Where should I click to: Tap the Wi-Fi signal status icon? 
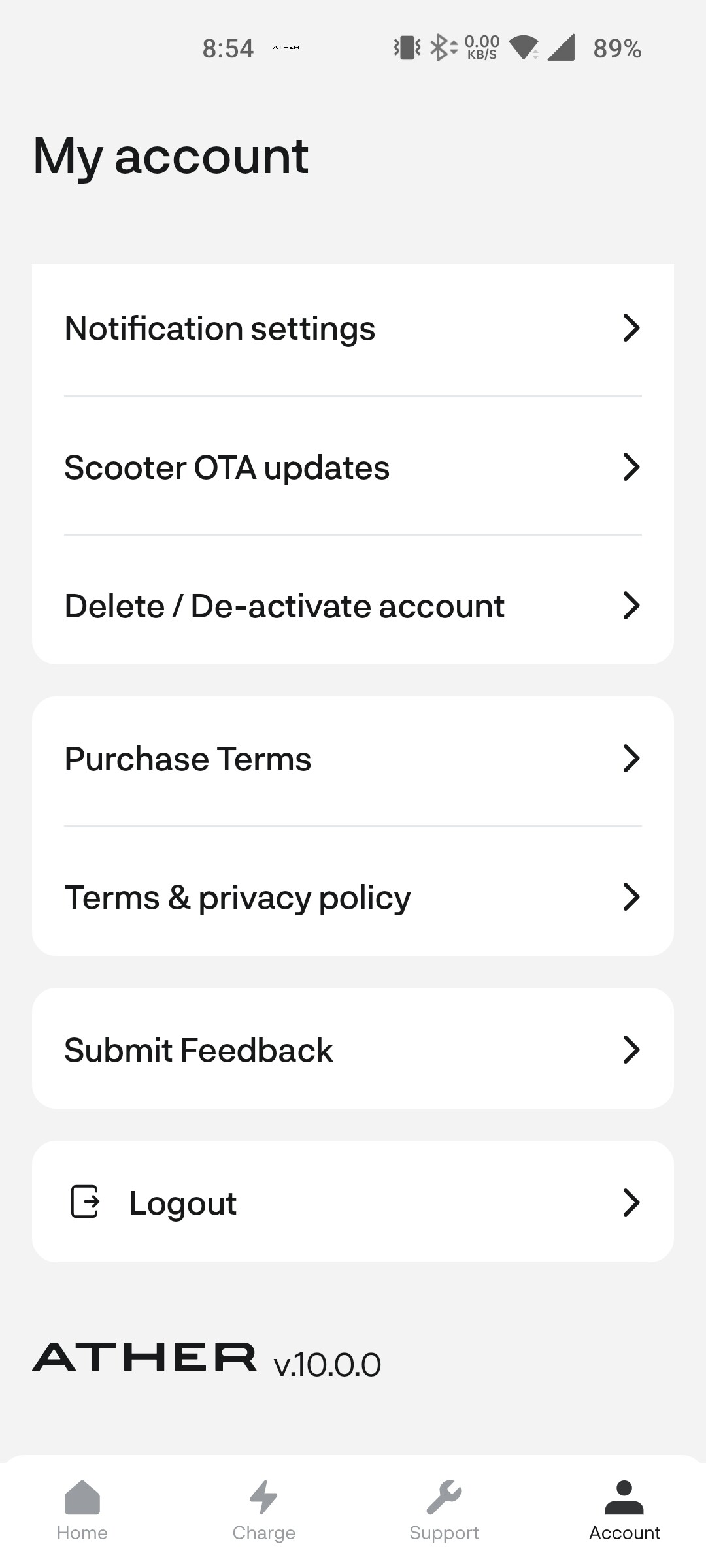click(x=524, y=48)
